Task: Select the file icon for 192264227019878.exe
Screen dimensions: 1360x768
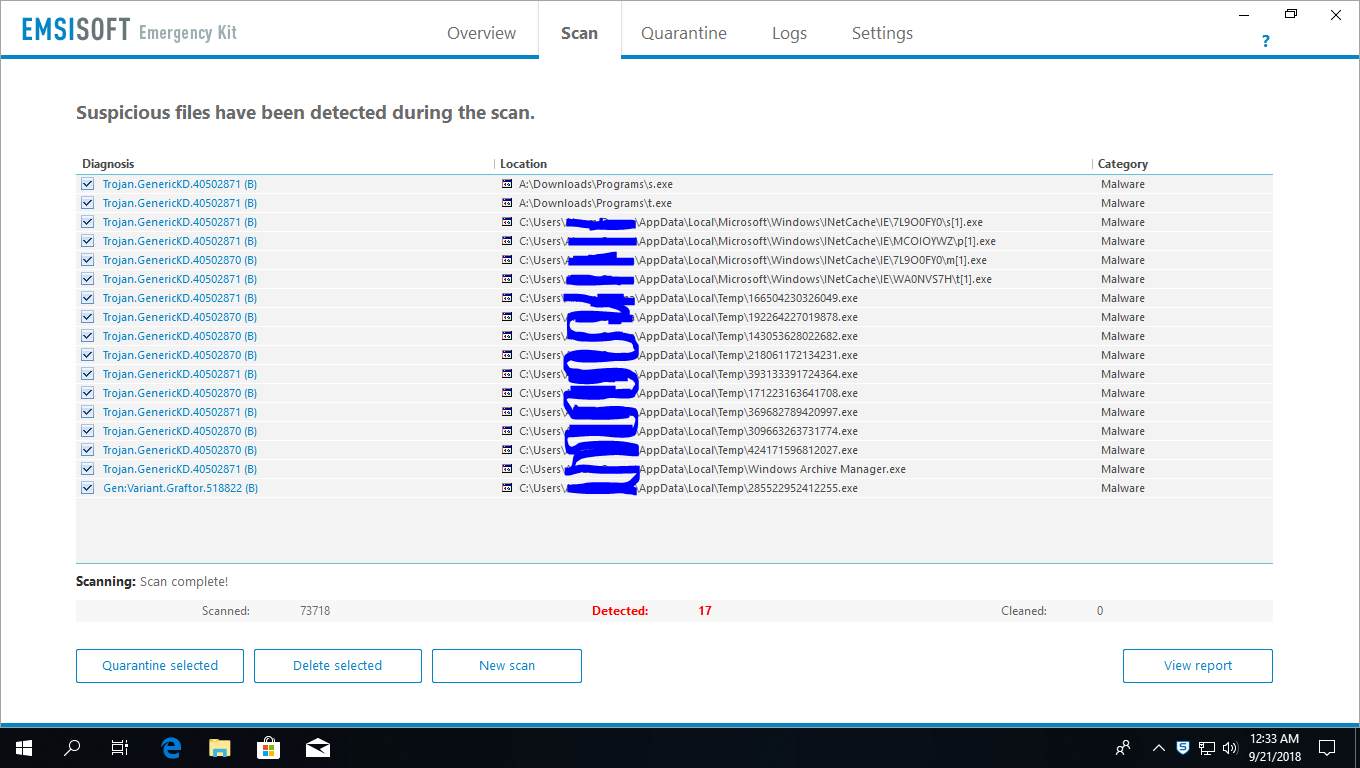Action: pos(507,317)
